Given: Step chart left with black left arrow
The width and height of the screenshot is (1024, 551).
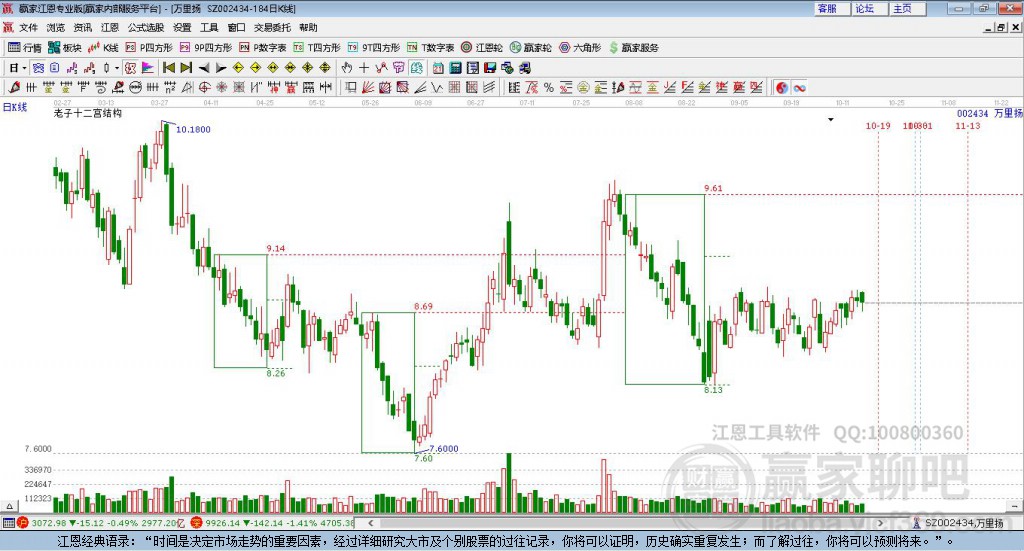Looking at the screenshot, I should pyautogui.click(x=204, y=68).
